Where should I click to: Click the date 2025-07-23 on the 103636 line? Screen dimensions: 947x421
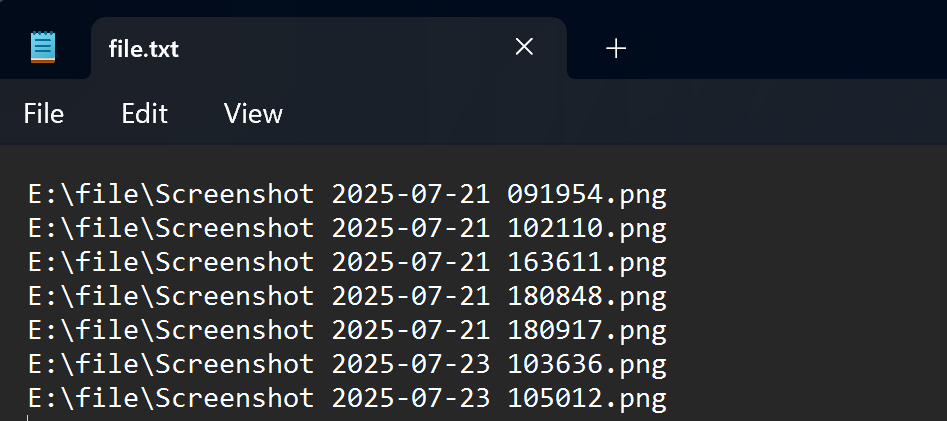pyautogui.click(x=410, y=364)
